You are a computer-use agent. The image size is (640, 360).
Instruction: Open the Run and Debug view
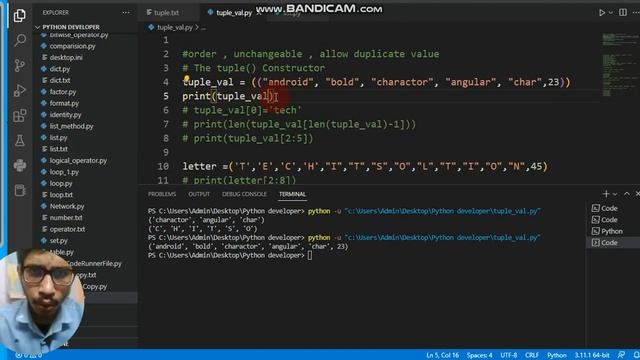click(20, 91)
